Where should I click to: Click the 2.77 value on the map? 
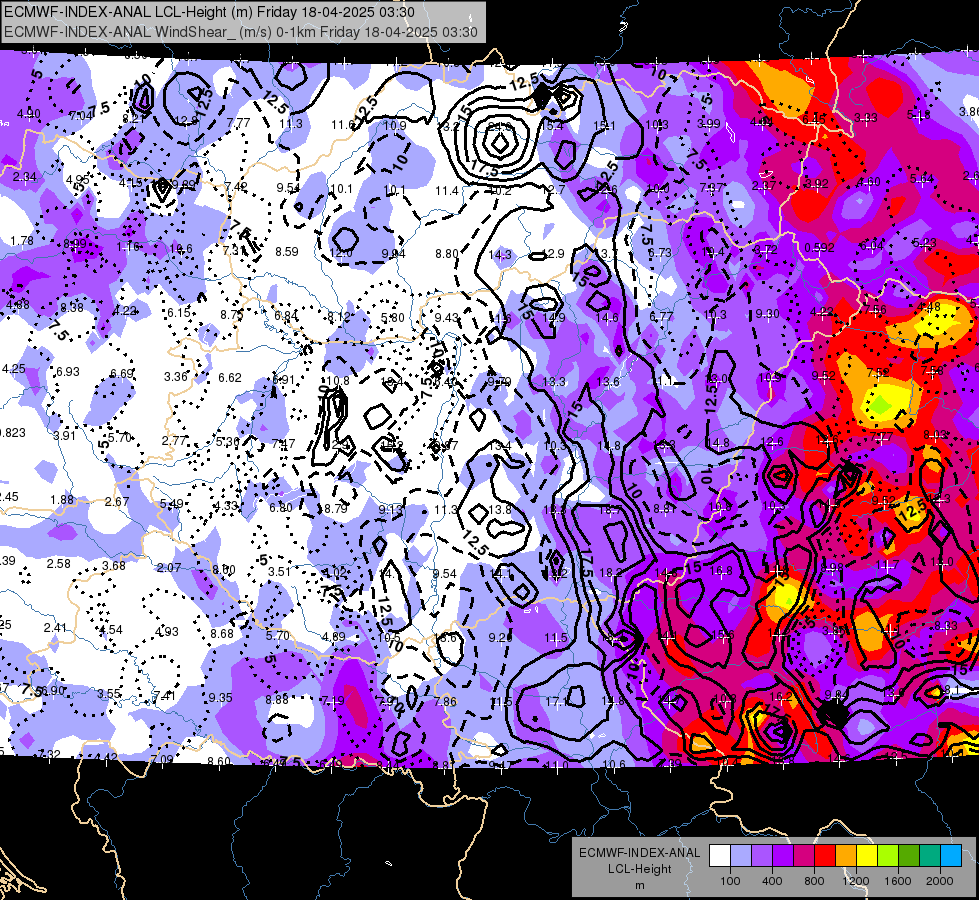tap(174, 440)
